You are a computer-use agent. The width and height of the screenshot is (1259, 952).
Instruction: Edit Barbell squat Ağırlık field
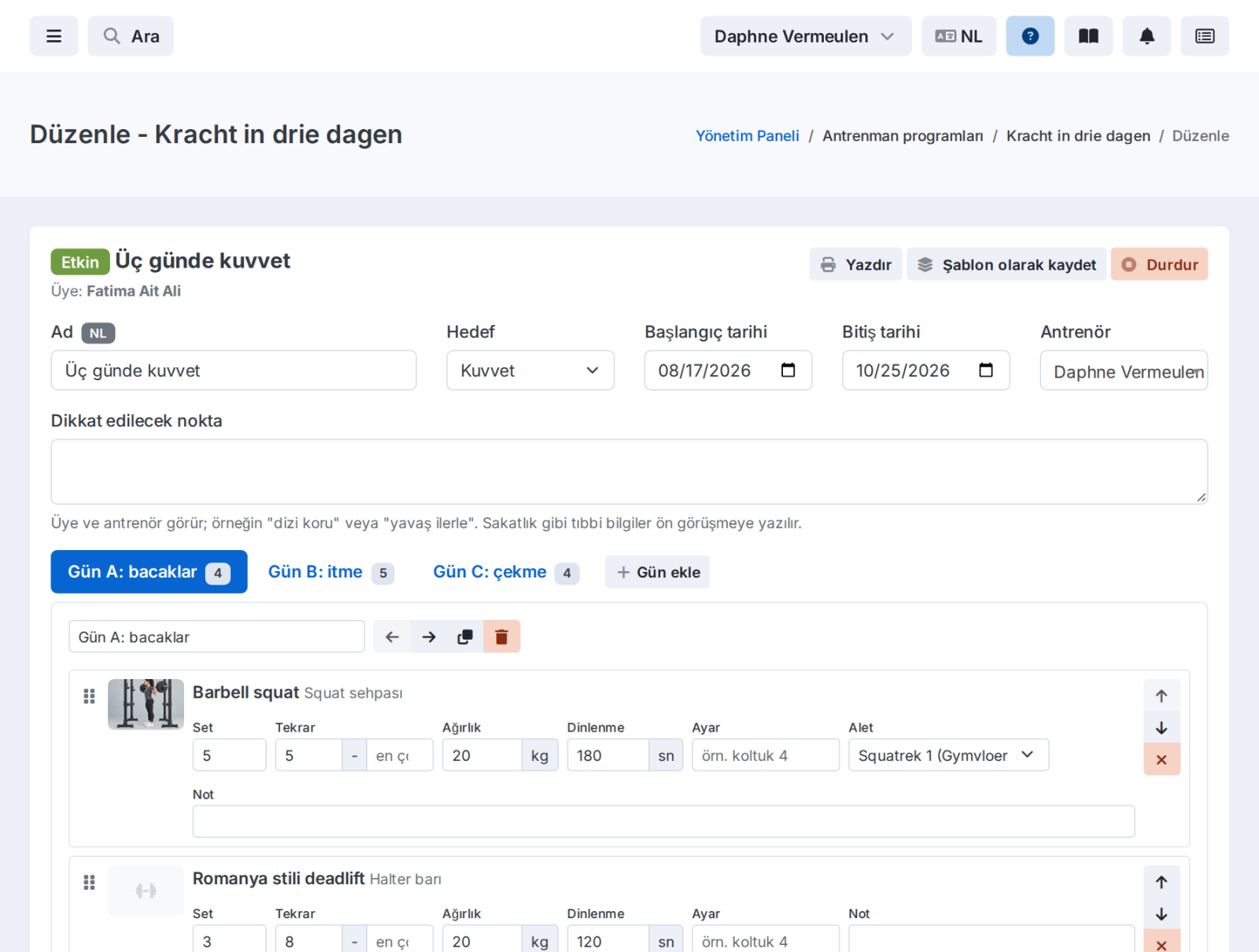(482, 755)
